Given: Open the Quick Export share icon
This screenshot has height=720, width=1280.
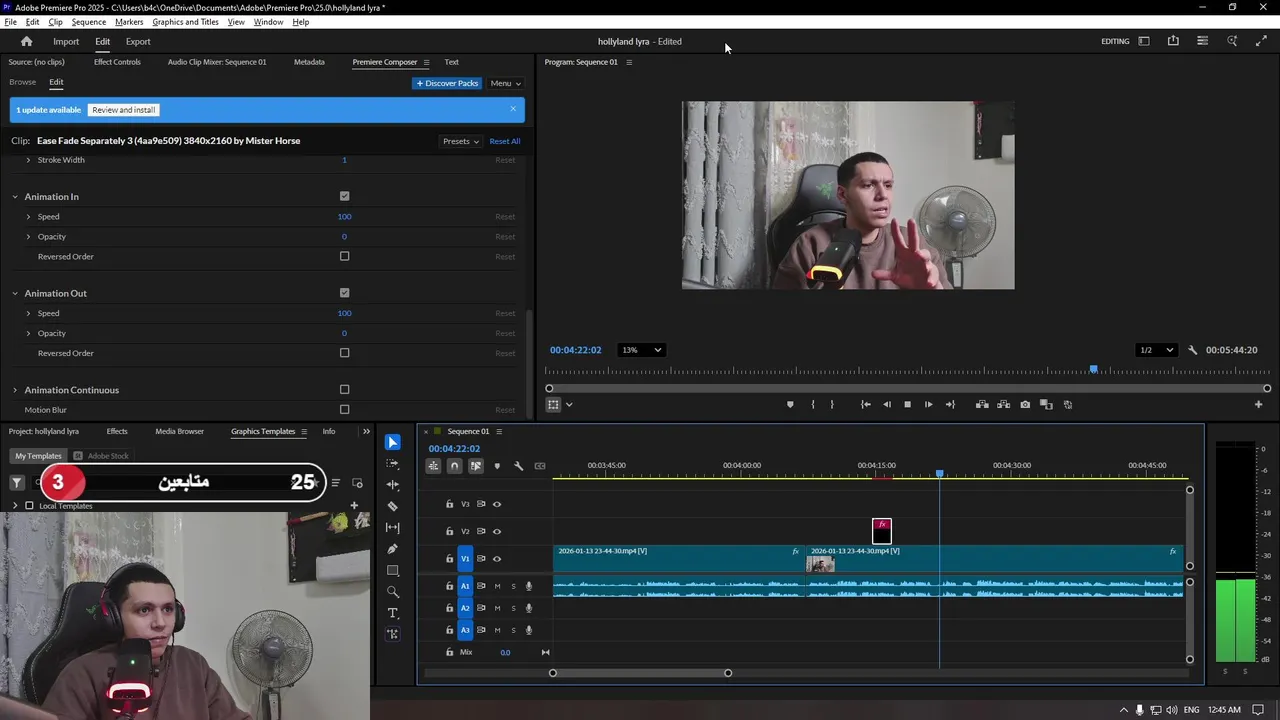Looking at the screenshot, I should click(1173, 41).
